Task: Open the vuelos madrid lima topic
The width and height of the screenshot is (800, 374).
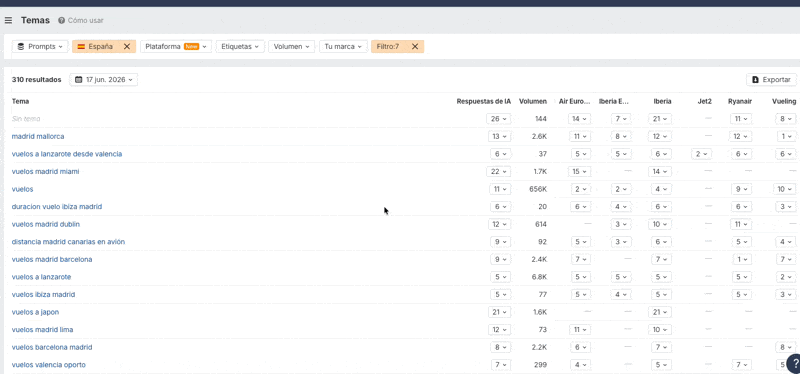Action: coord(42,330)
